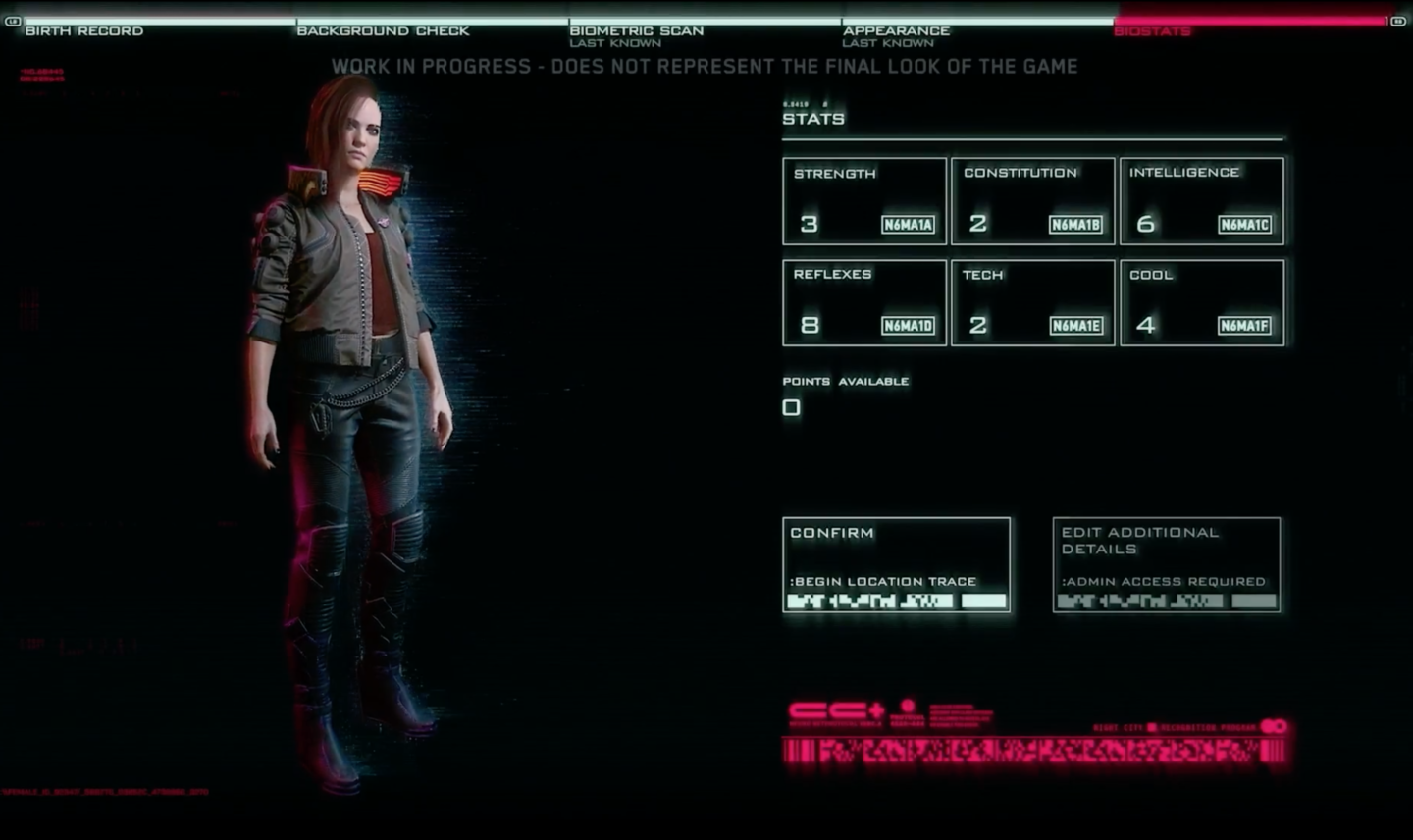Click the Points Available label

[846, 381]
